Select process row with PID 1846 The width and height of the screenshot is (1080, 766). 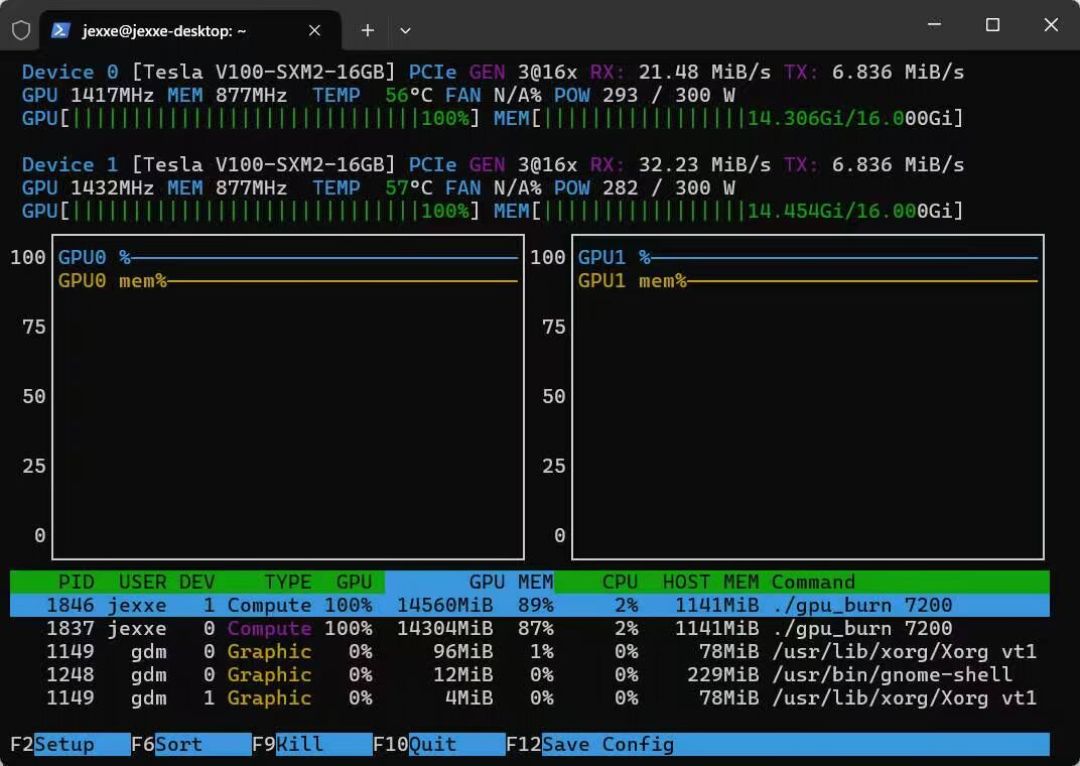click(x=530, y=605)
